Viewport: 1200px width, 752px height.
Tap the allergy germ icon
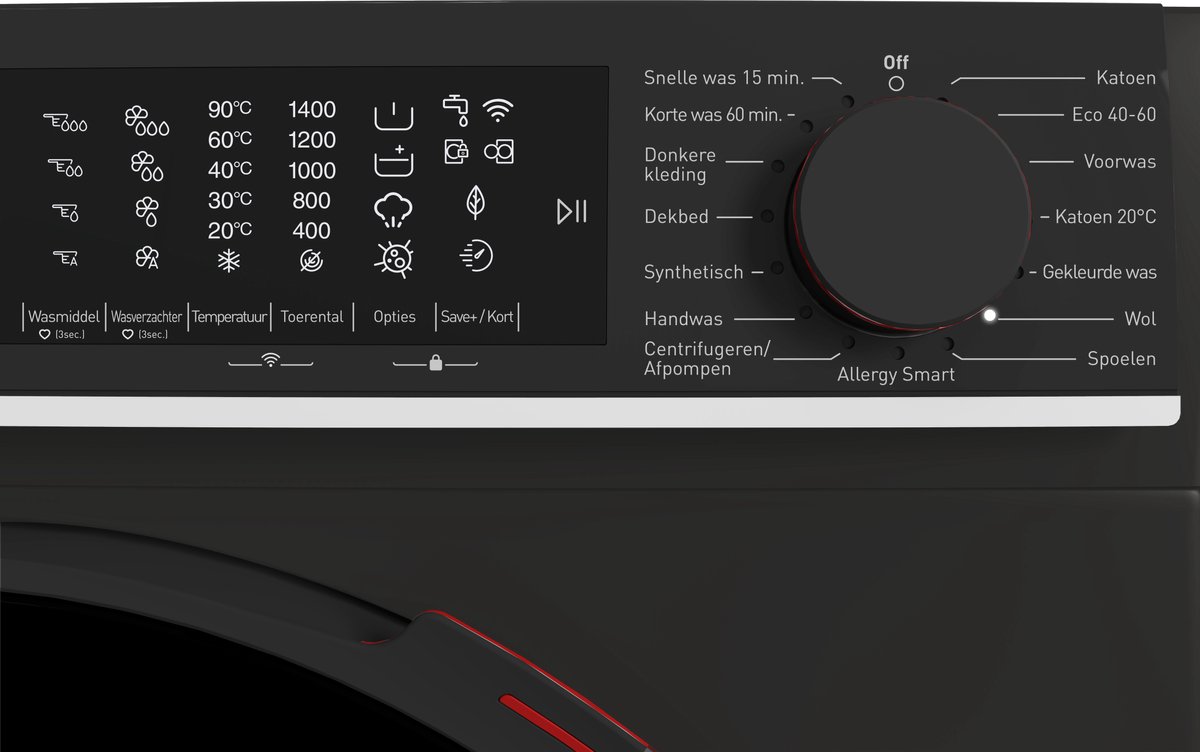393,258
